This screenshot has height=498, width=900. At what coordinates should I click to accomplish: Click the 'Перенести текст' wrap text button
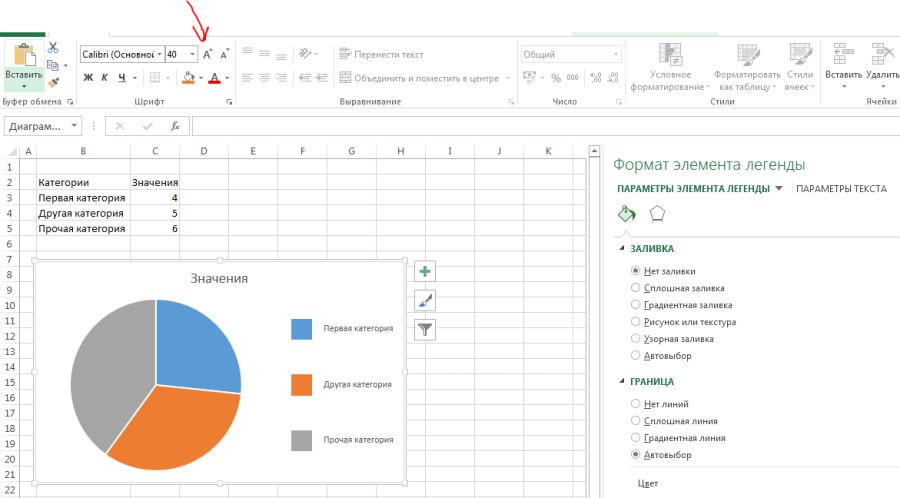tap(381, 54)
